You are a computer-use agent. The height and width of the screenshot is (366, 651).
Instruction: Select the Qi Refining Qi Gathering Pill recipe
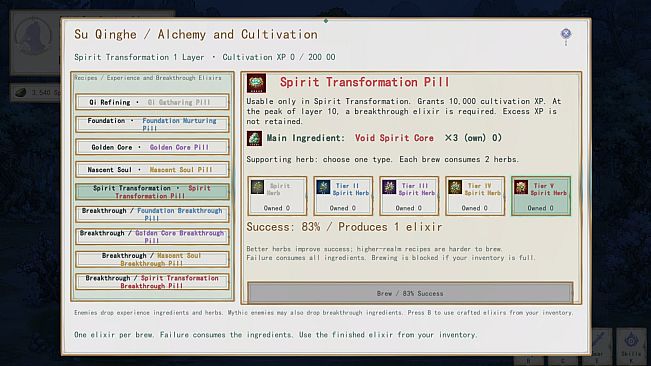point(152,102)
